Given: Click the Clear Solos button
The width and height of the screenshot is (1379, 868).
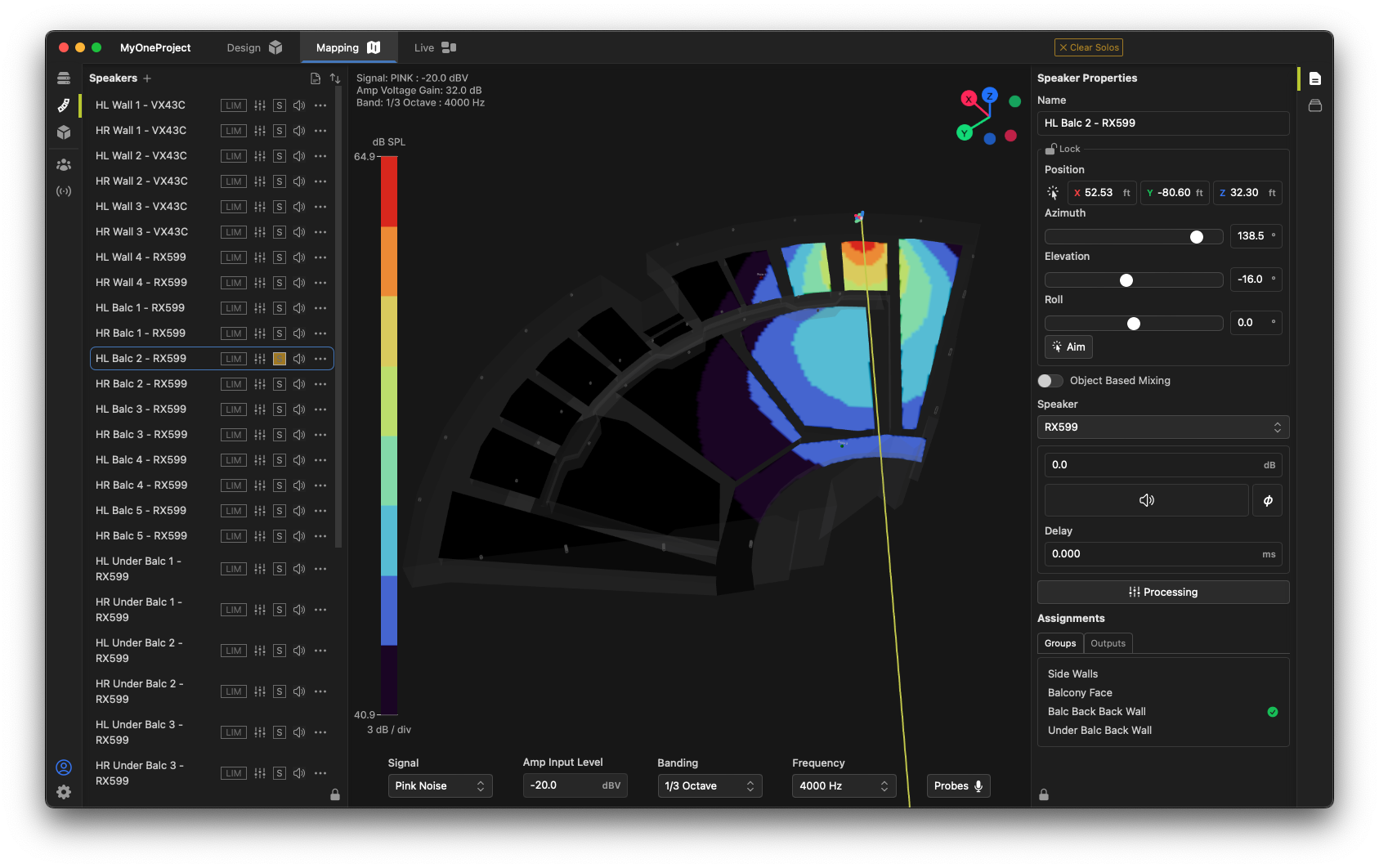Looking at the screenshot, I should (x=1089, y=47).
